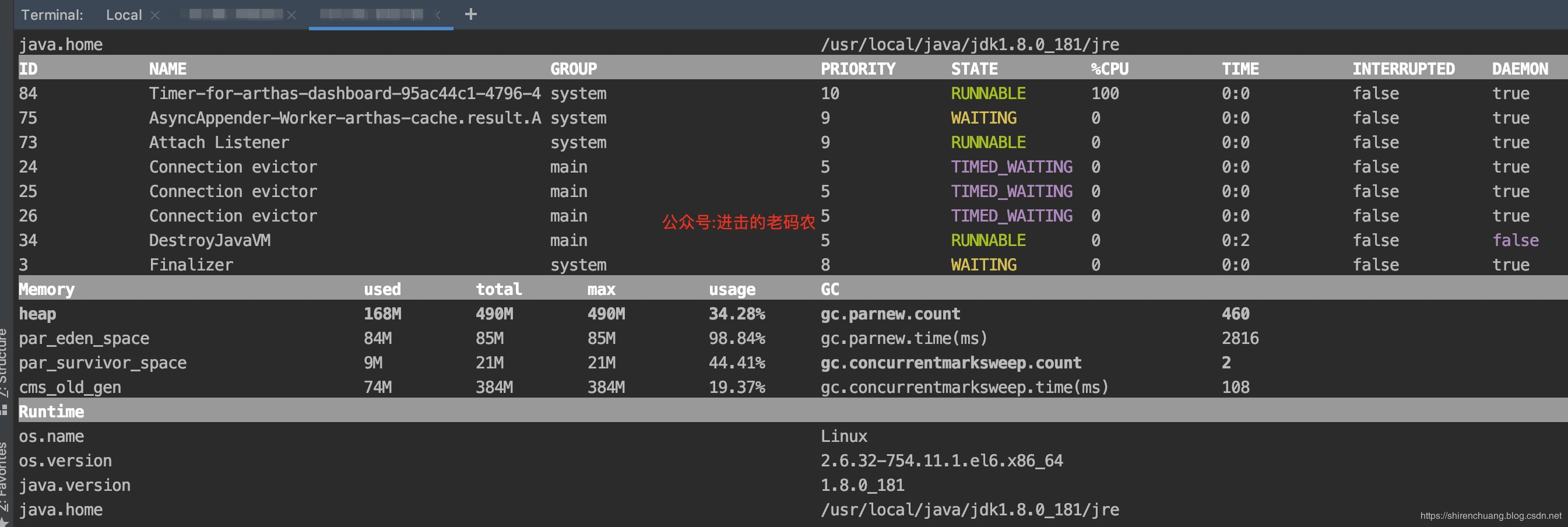Image resolution: width=1568 pixels, height=527 pixels.
Task: Click the os.name value Linux
Action: [x=843, y=436]
